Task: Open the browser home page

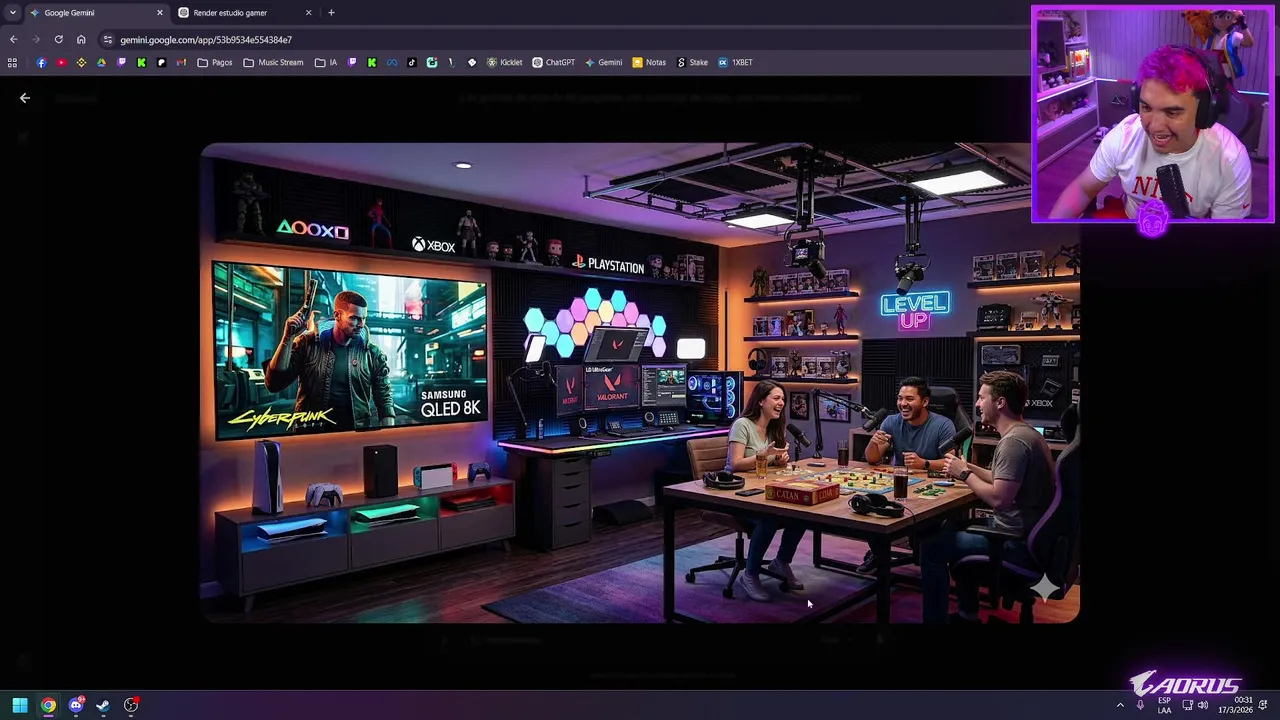Action: [x=81, y=40]
